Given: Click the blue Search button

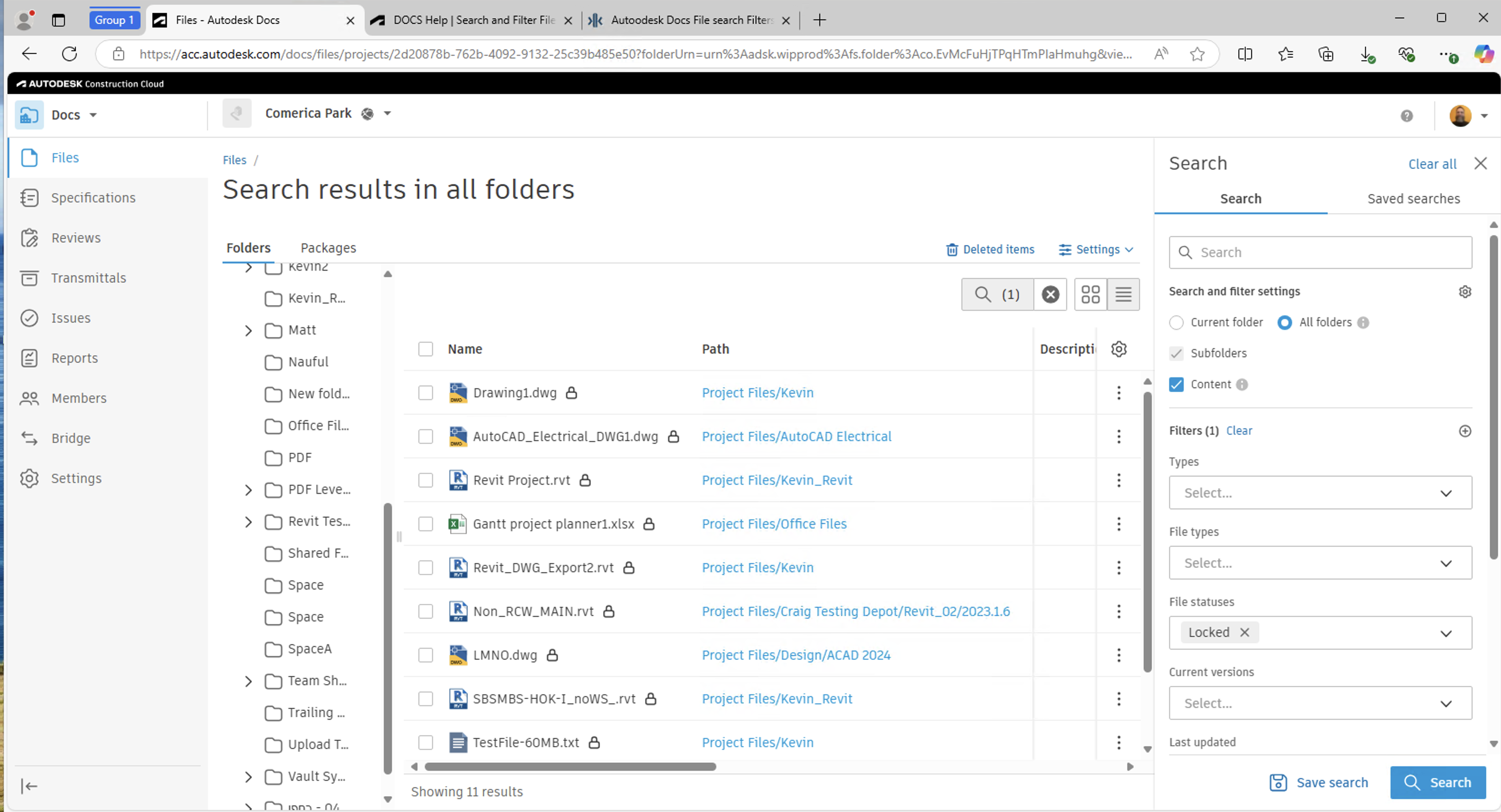Looking at the screenshot, I should tap(1438, 782).
